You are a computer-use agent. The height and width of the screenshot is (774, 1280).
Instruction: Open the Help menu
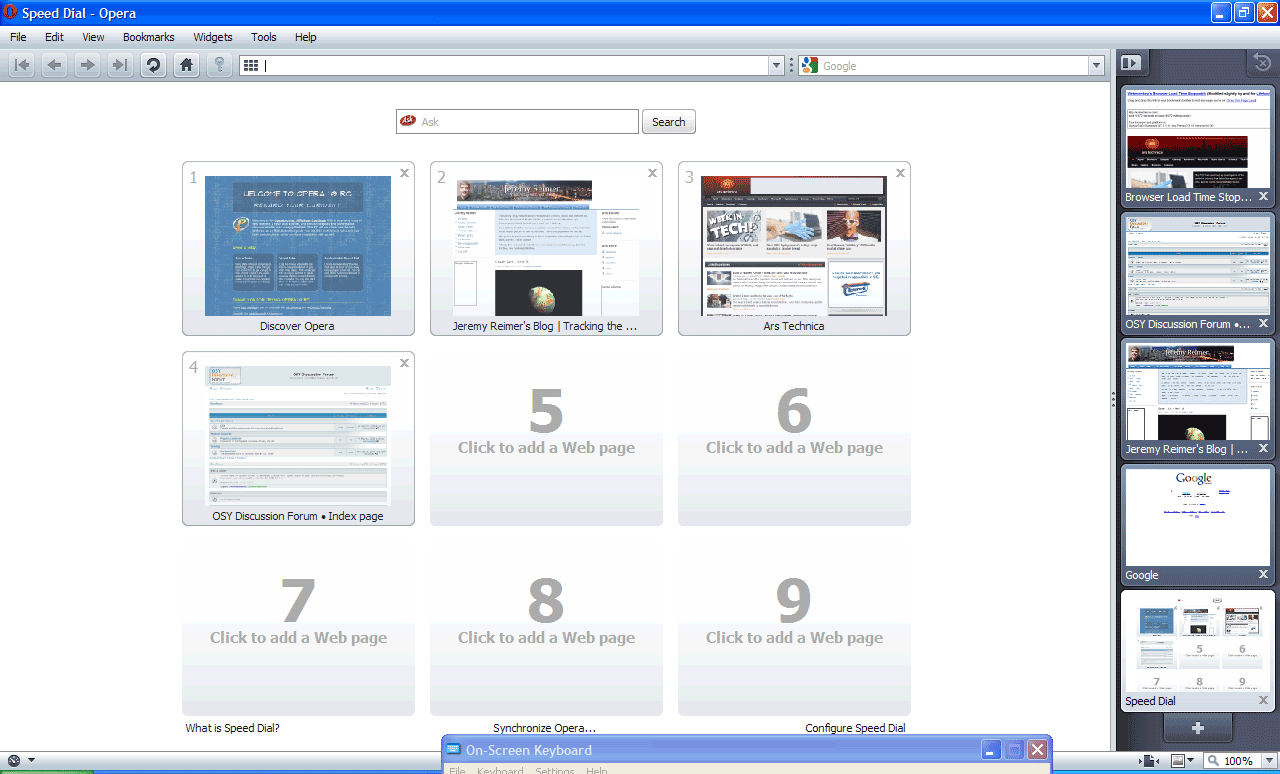tap(306, 37)
